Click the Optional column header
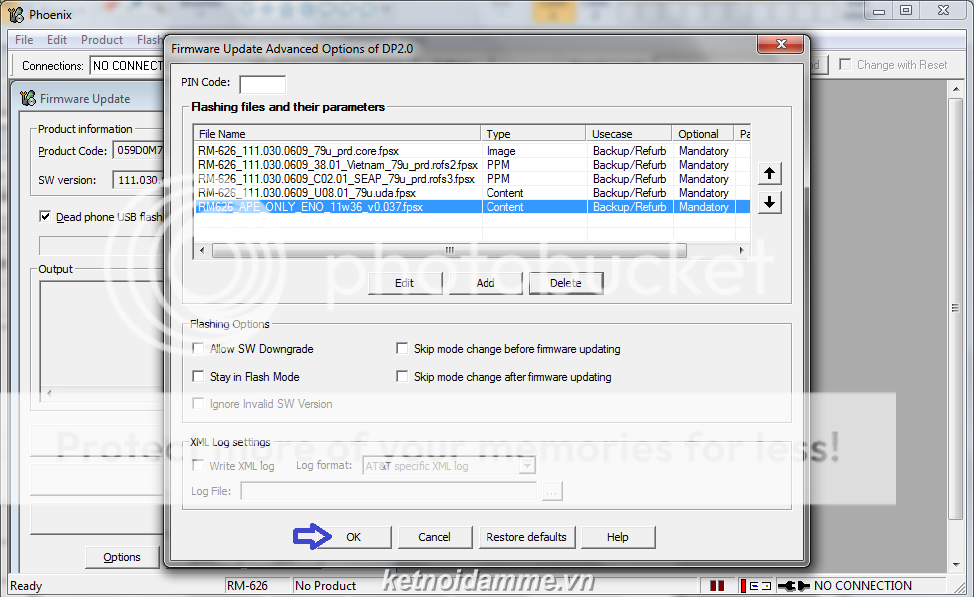This screenshot has width=974, height=597. [703, 134]
